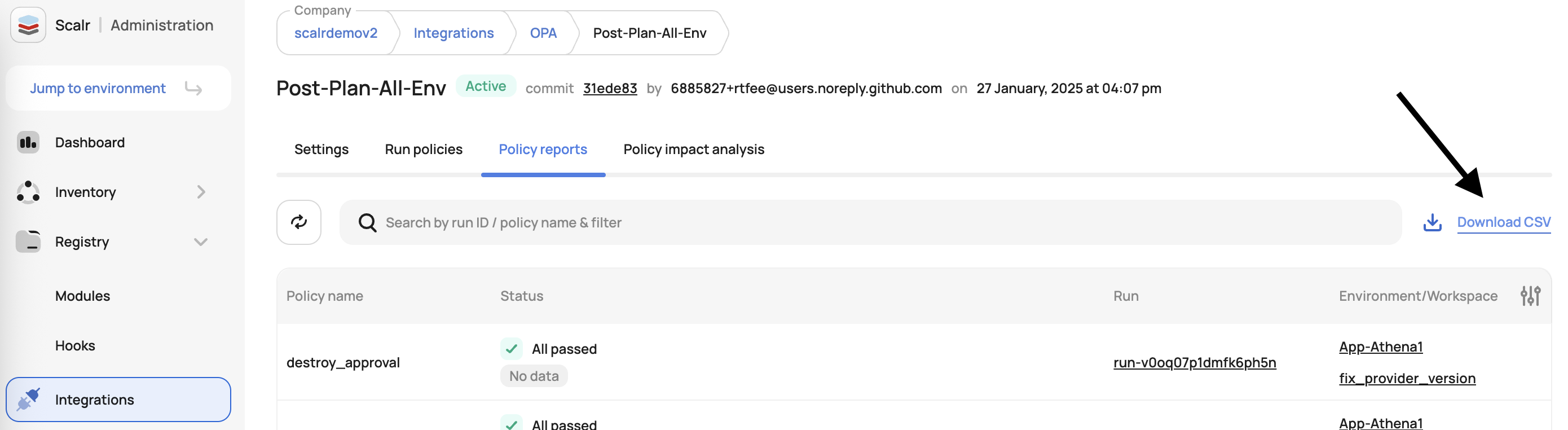Click the download arrow icon

(1432, 222)
